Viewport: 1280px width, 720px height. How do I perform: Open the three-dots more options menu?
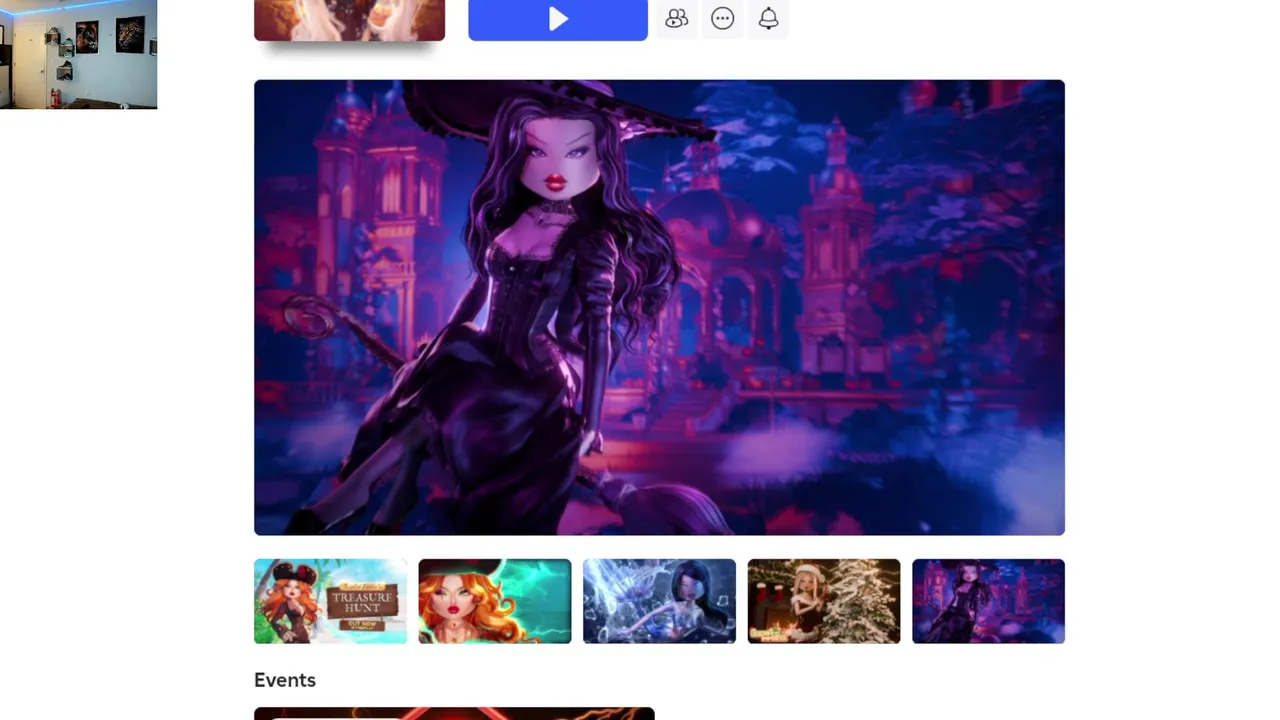pyautogui.click(x=723, y=18)
